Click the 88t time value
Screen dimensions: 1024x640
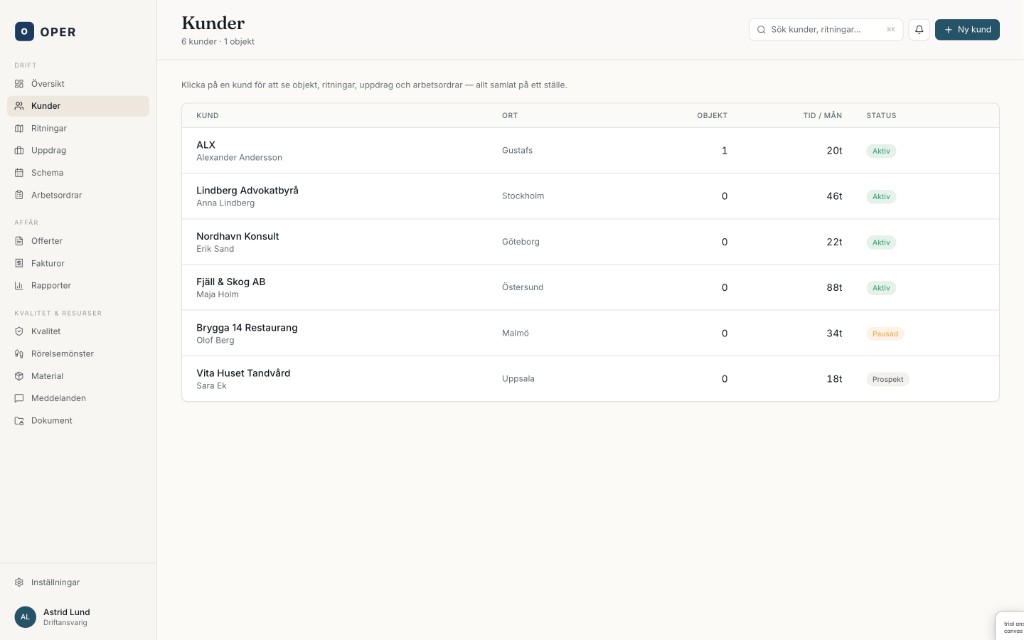834,287
